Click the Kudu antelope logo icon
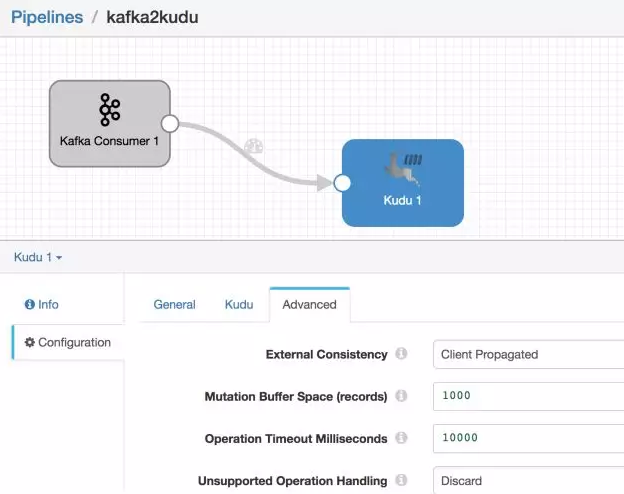This screenshot has width=624, height=494. (403, 168)
